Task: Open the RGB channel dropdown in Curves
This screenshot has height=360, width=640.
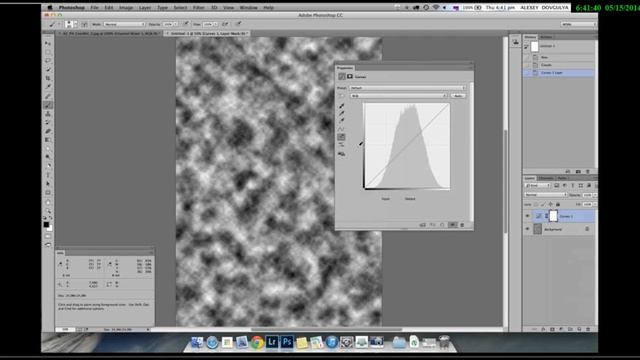Action: pos(398,96)
